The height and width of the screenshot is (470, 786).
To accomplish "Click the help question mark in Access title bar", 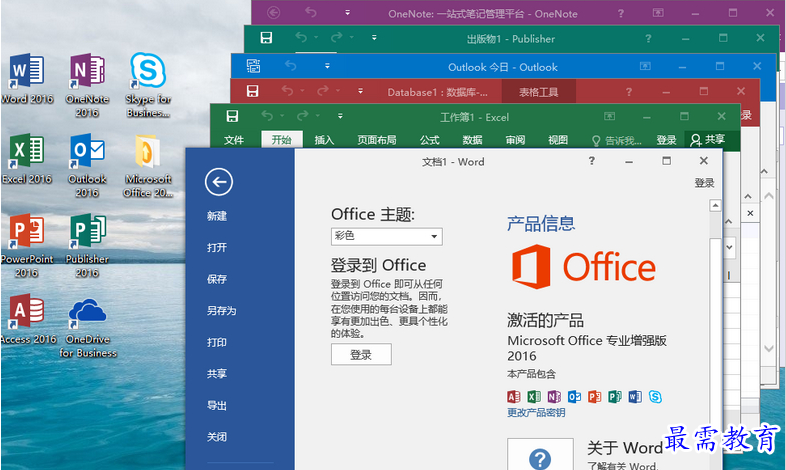I will coord(629,92).
